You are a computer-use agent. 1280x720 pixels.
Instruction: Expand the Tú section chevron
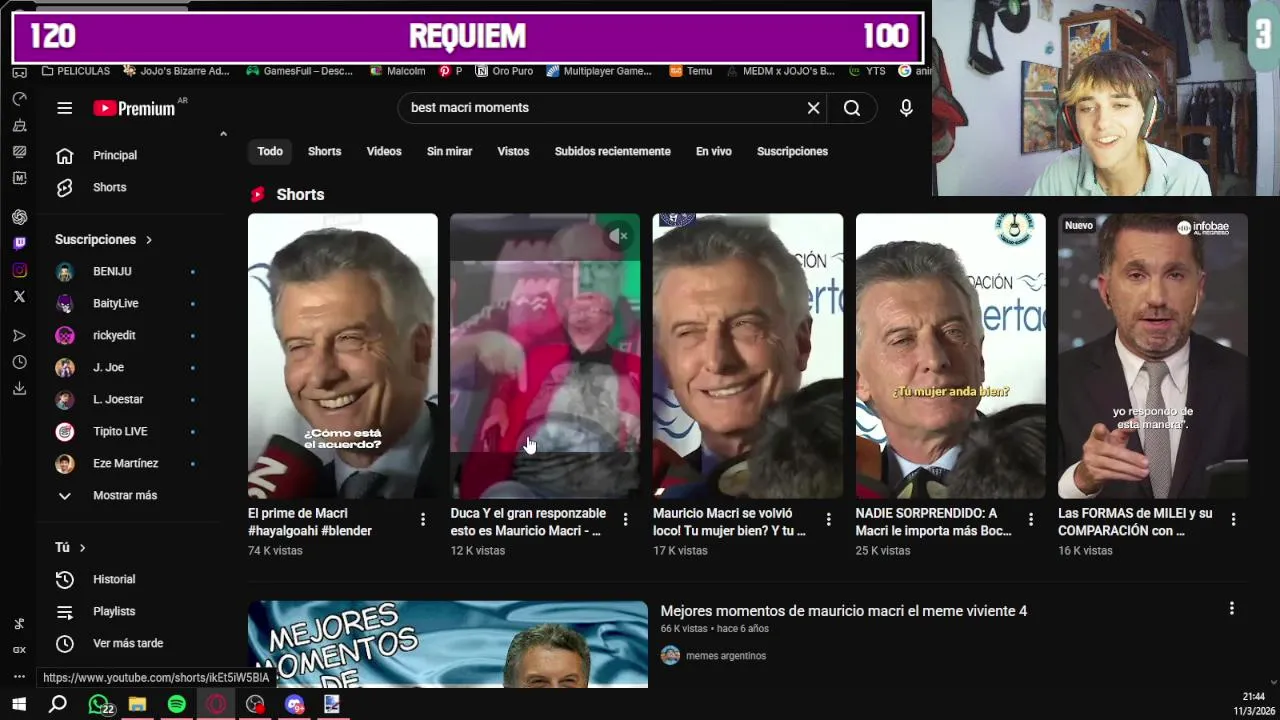(82, 548)
